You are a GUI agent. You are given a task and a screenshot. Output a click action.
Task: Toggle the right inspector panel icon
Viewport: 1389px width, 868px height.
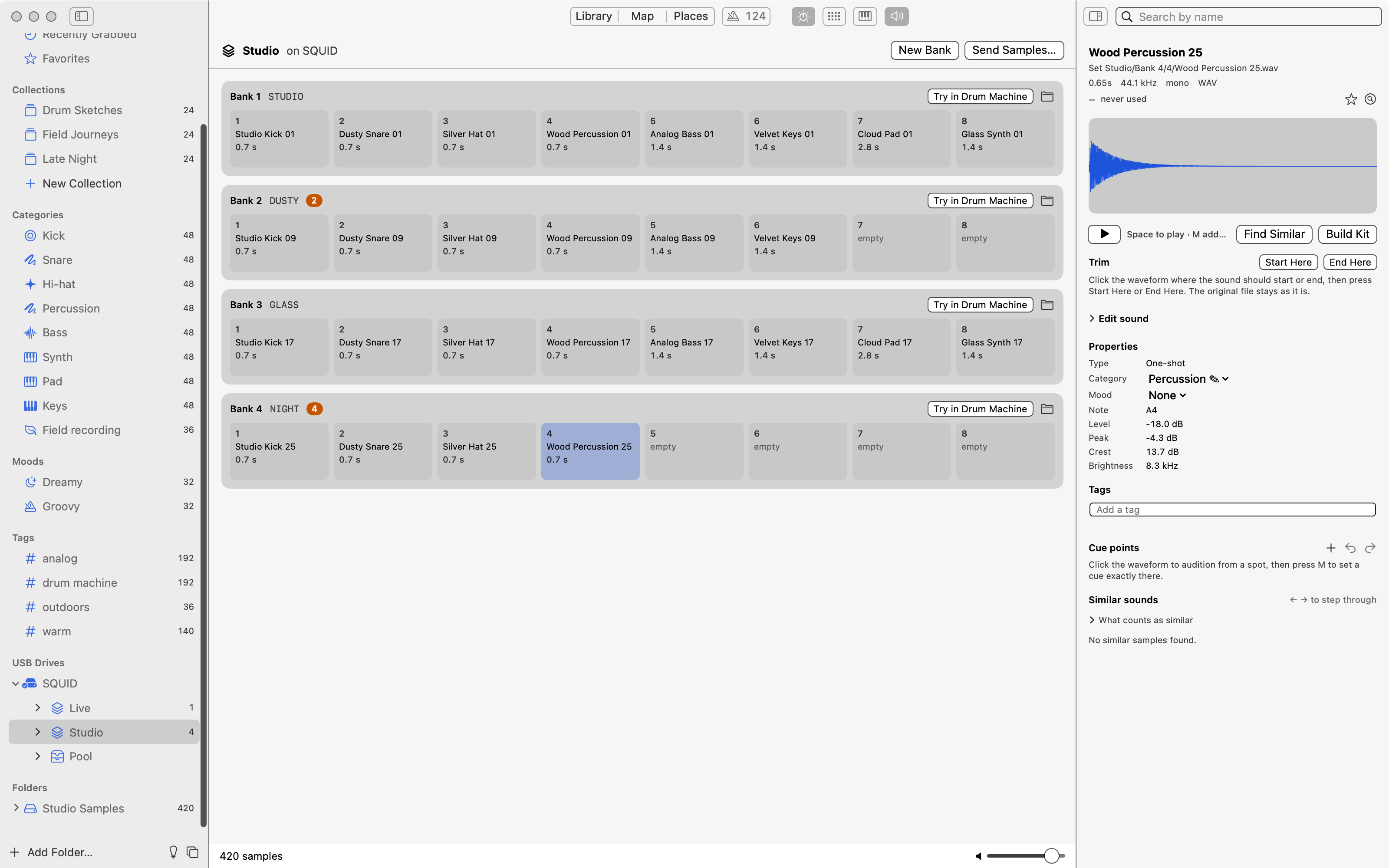pyautogui.click(x=1095, y=16)
